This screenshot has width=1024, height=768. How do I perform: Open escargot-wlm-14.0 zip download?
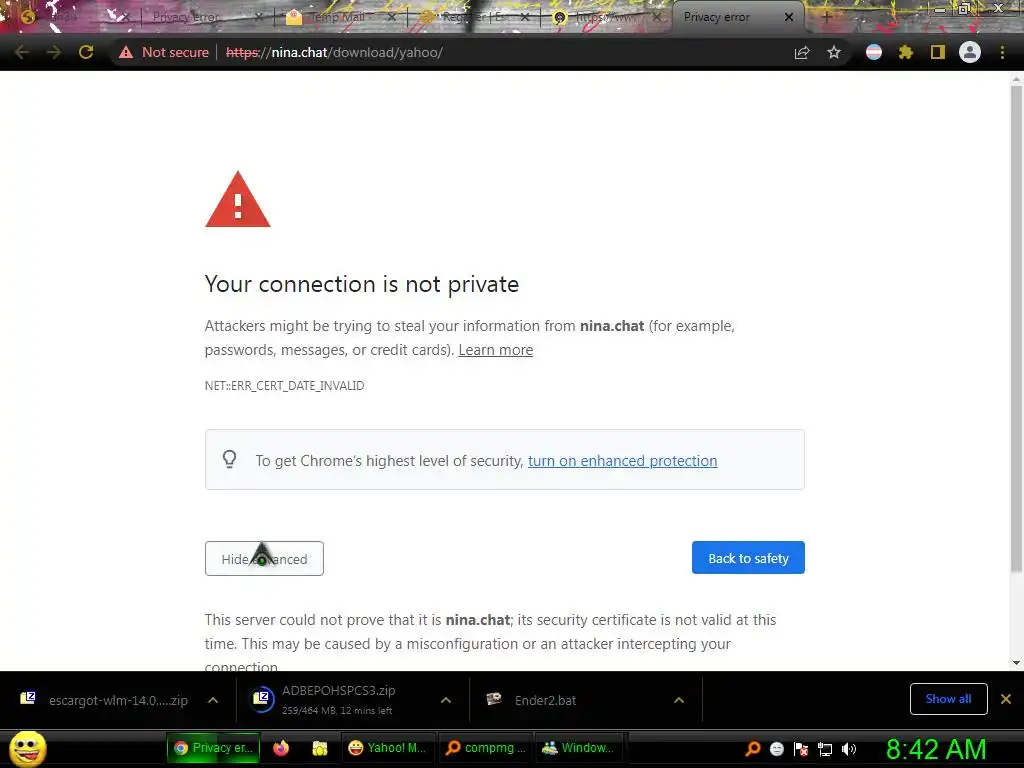118,700
